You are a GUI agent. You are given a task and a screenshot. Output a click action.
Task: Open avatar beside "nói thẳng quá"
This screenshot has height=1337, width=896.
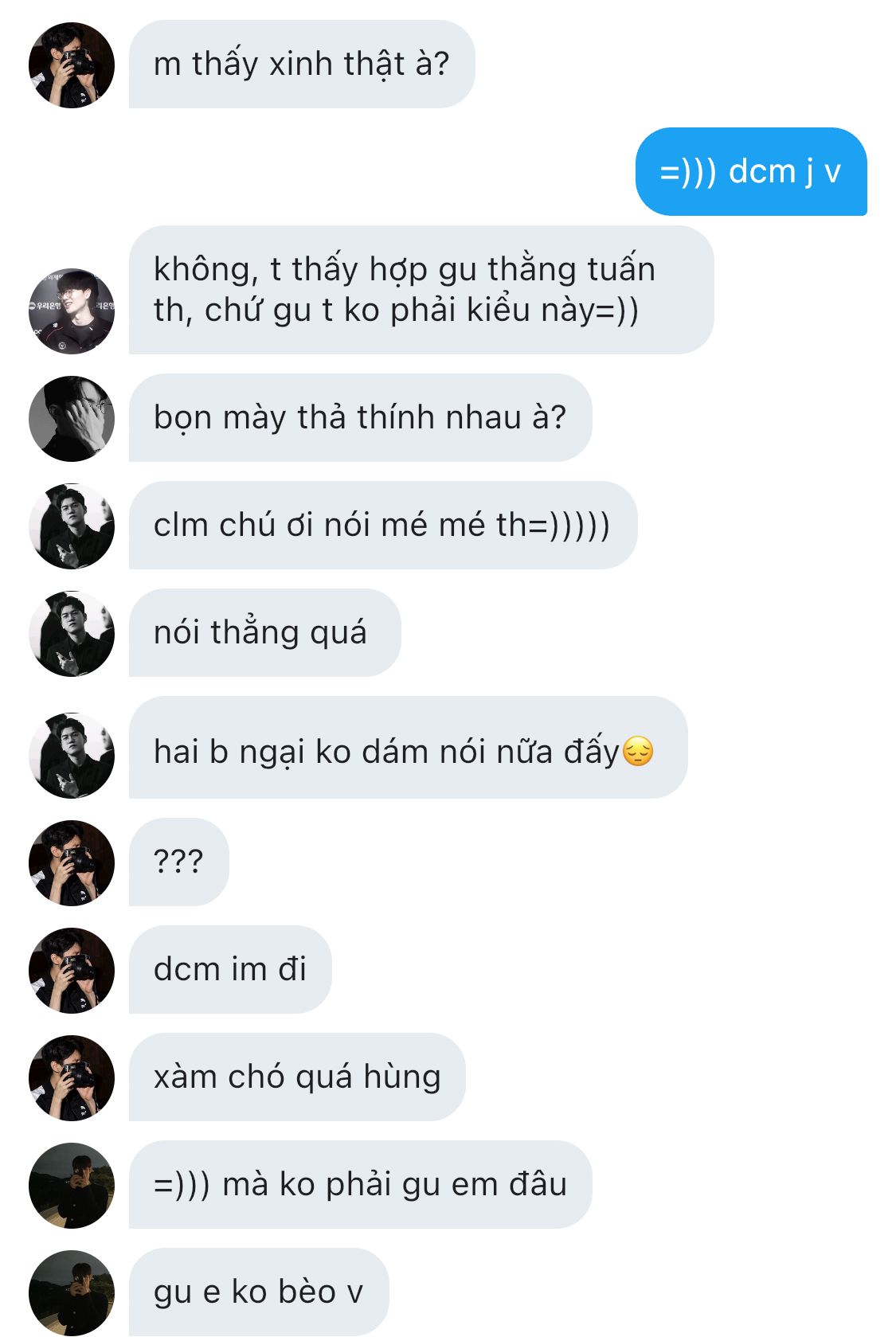click(x=72, y=634)
